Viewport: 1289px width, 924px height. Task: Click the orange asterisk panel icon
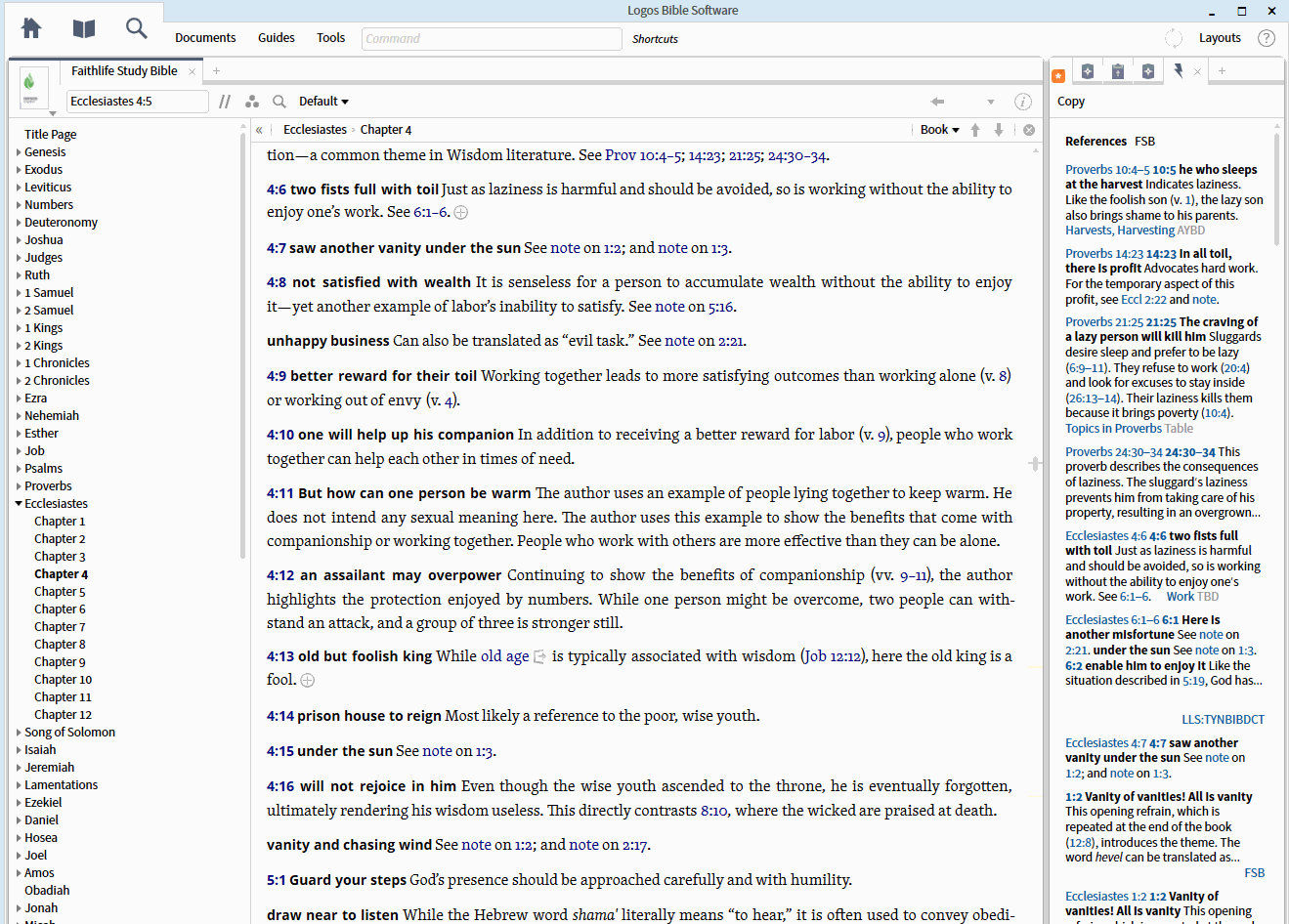(1058, 75)
